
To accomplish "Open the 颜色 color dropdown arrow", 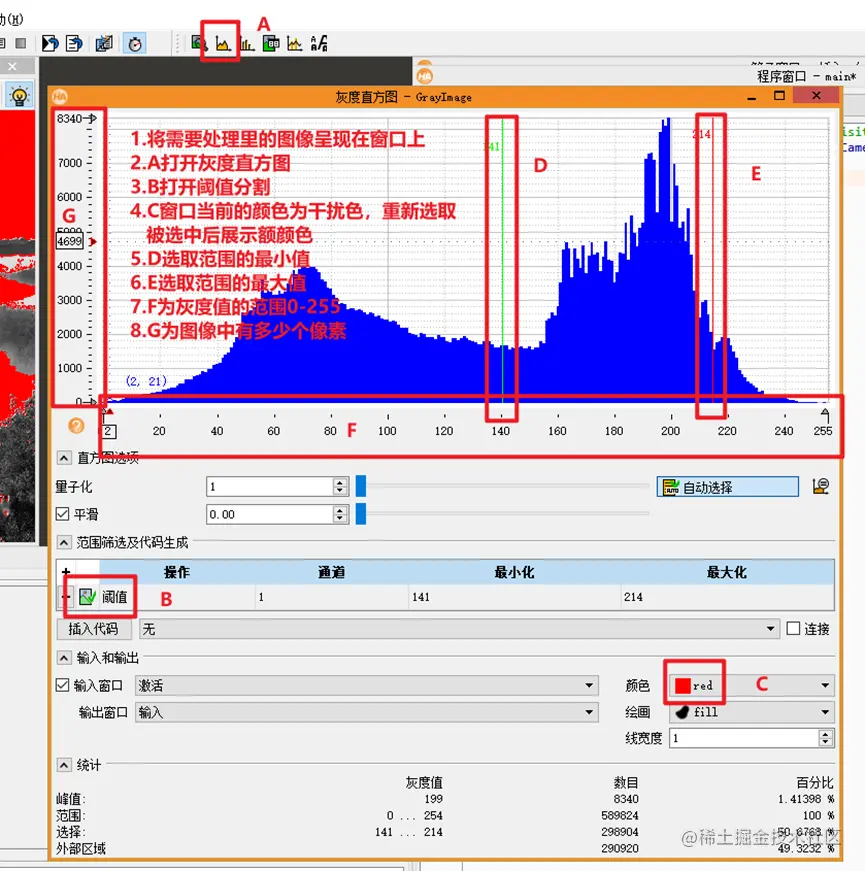I will tap(826, 685).
